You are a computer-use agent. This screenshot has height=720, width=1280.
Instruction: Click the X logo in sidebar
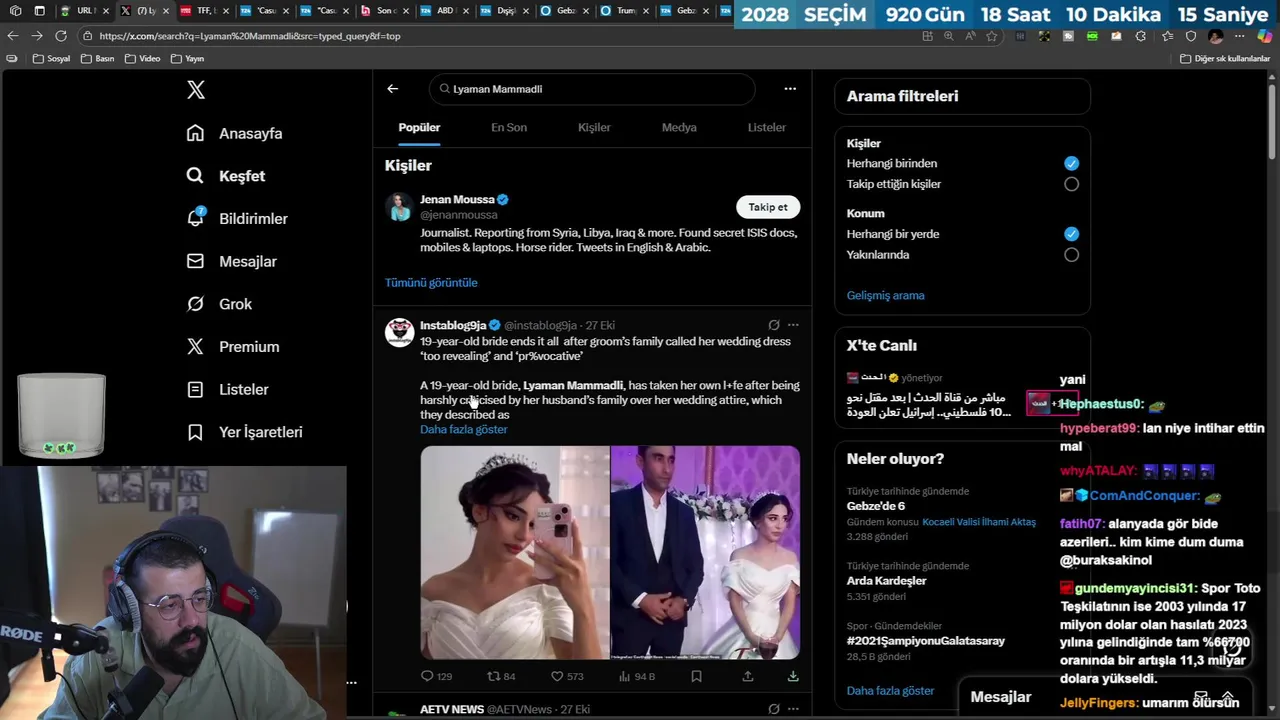(196, 90)
